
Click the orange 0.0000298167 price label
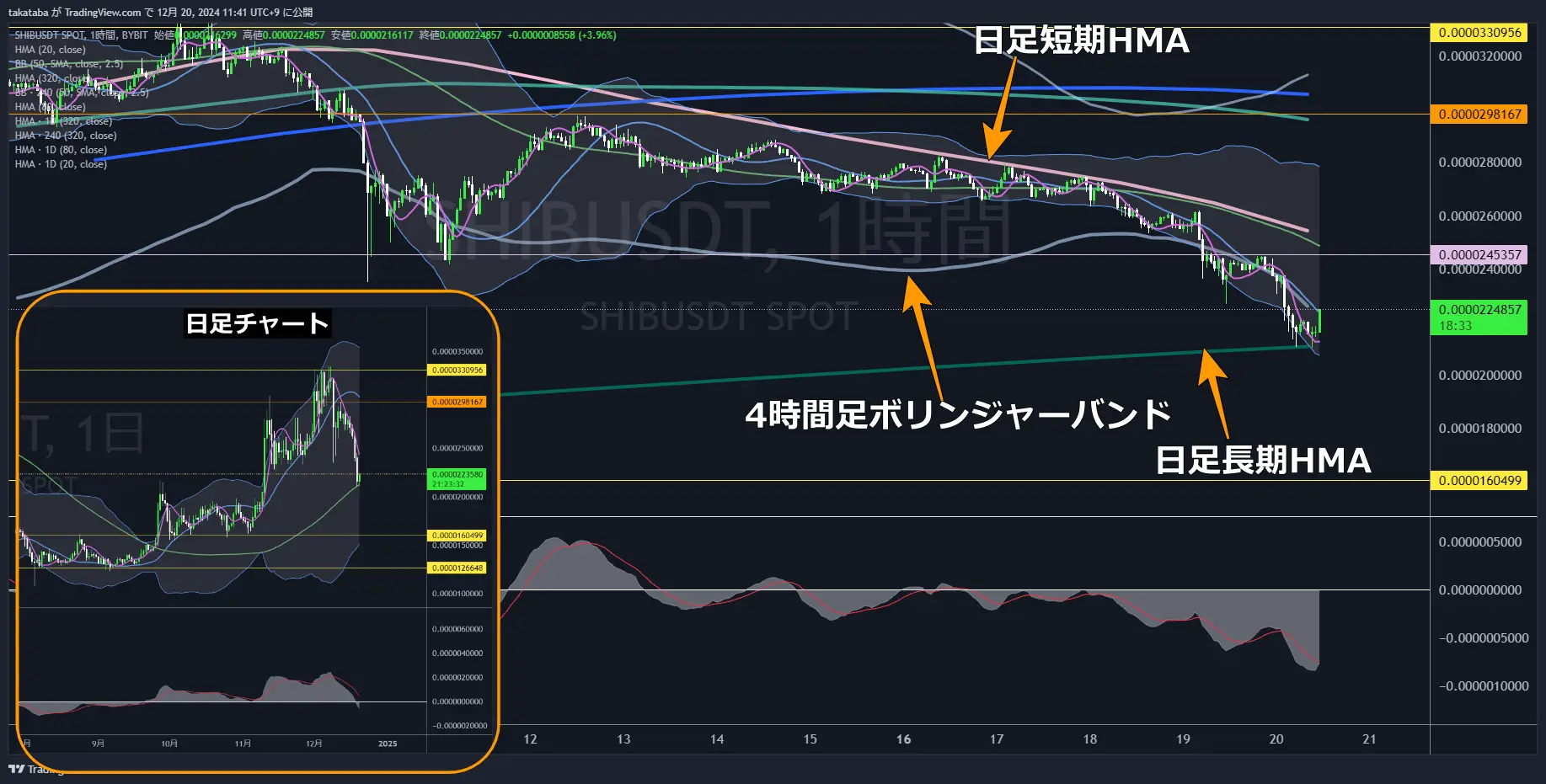pyautogui.click(x=1479, y=115)
